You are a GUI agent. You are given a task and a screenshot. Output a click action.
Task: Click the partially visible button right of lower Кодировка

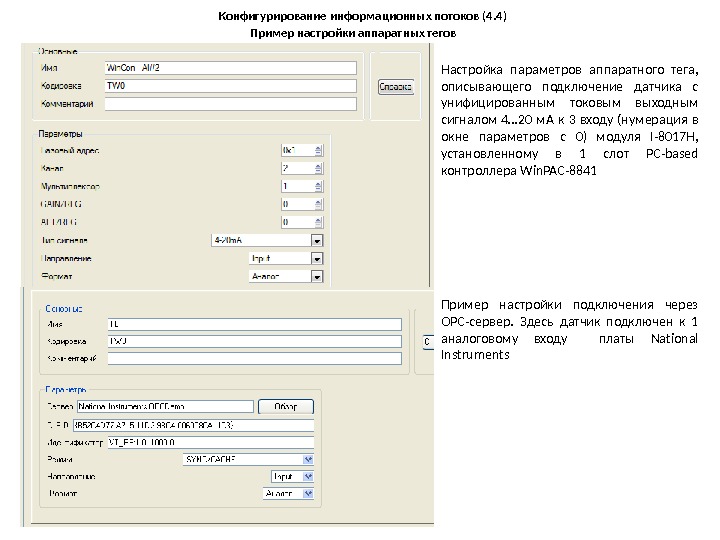(428, 342)
